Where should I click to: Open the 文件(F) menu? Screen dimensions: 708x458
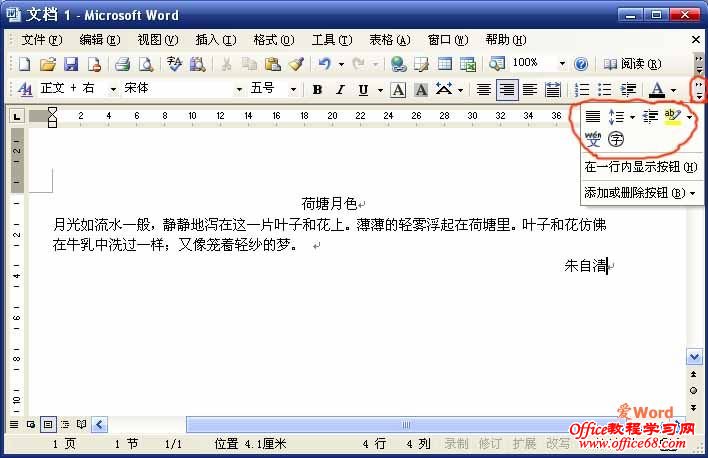pos(42,40)
